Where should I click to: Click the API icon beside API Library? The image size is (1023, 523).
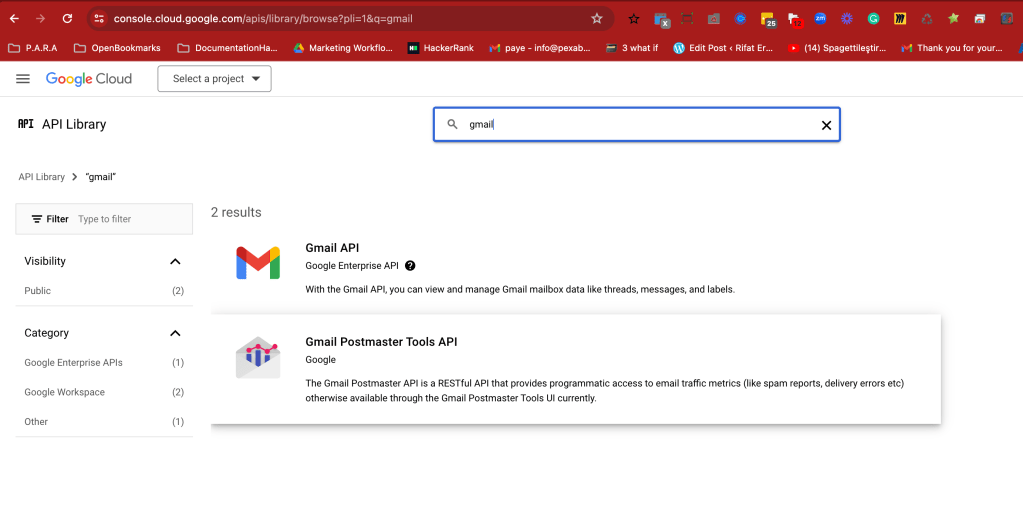[x=25, y=124]
